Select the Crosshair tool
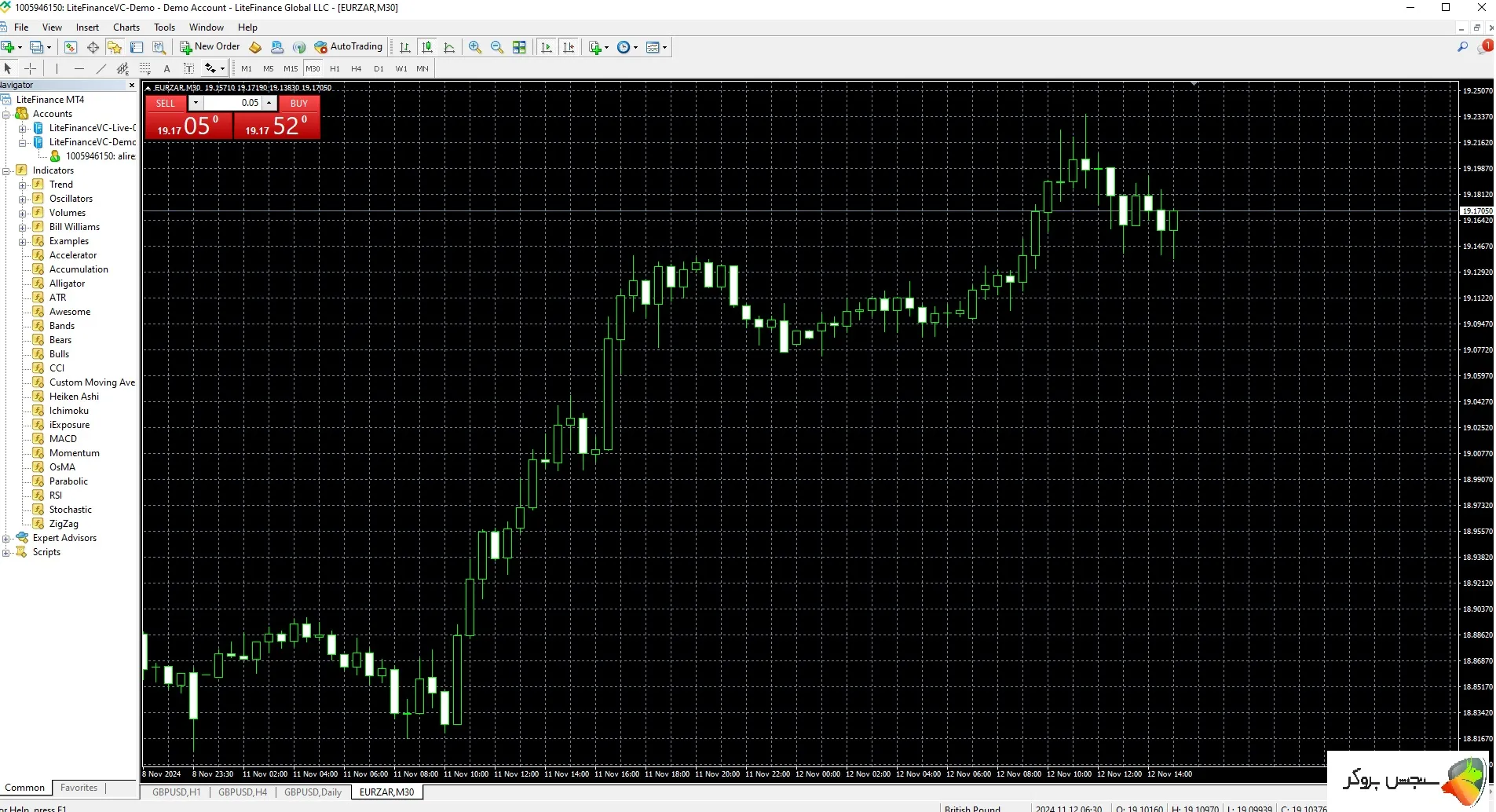Image resolution: width=1496 pixels, height=812 pixels. (30, 68)
